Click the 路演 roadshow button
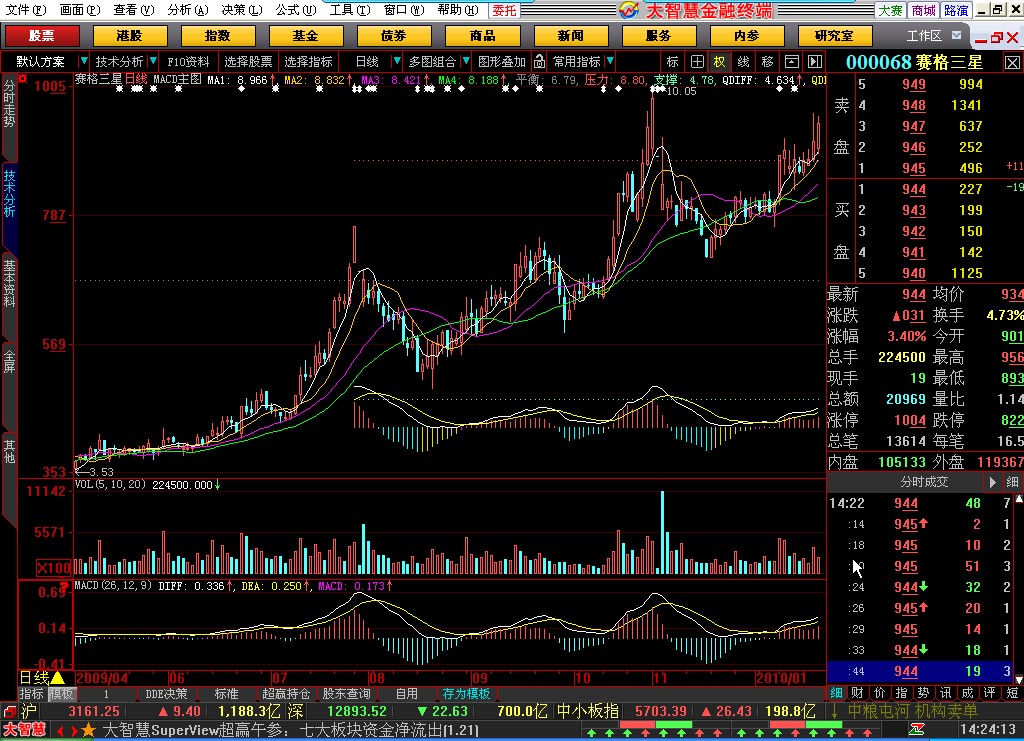This screenshot has height=741, width=1024. [x=956, y=10]
